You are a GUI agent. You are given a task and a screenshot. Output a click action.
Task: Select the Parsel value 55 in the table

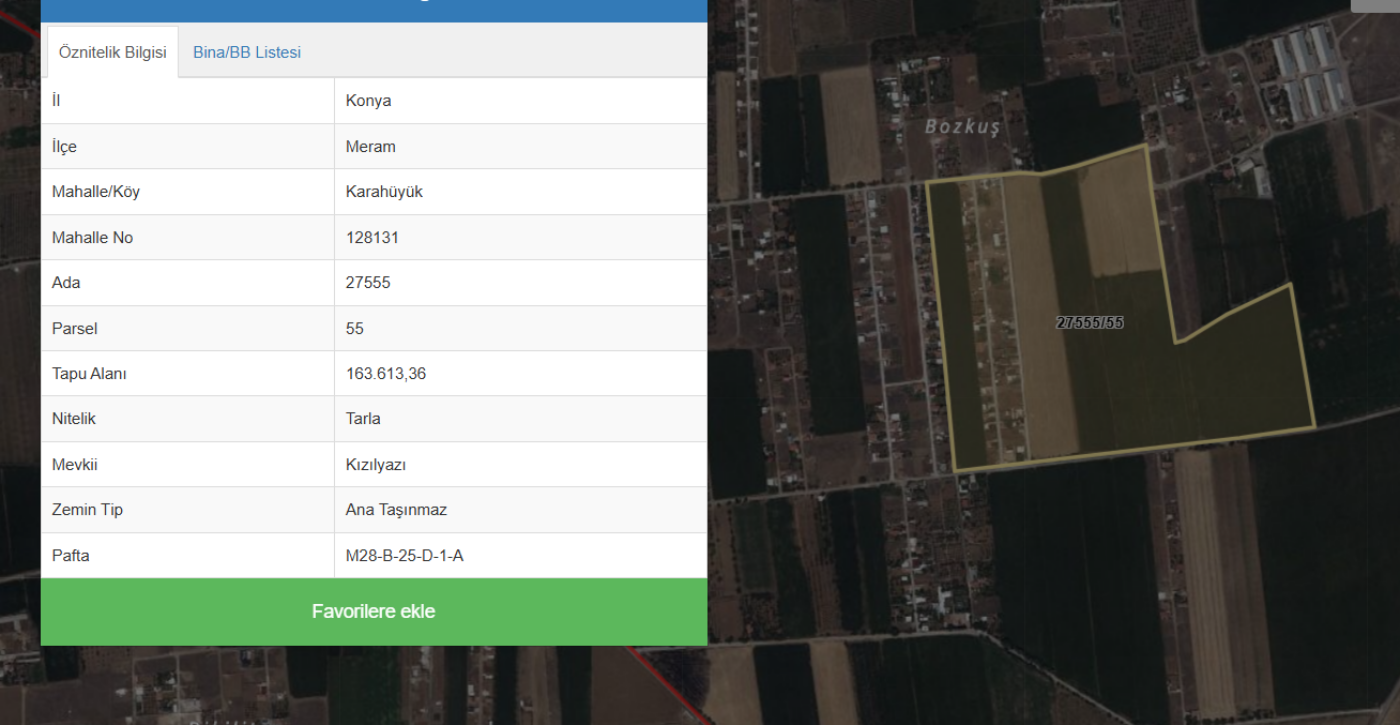tap(355, 329)
